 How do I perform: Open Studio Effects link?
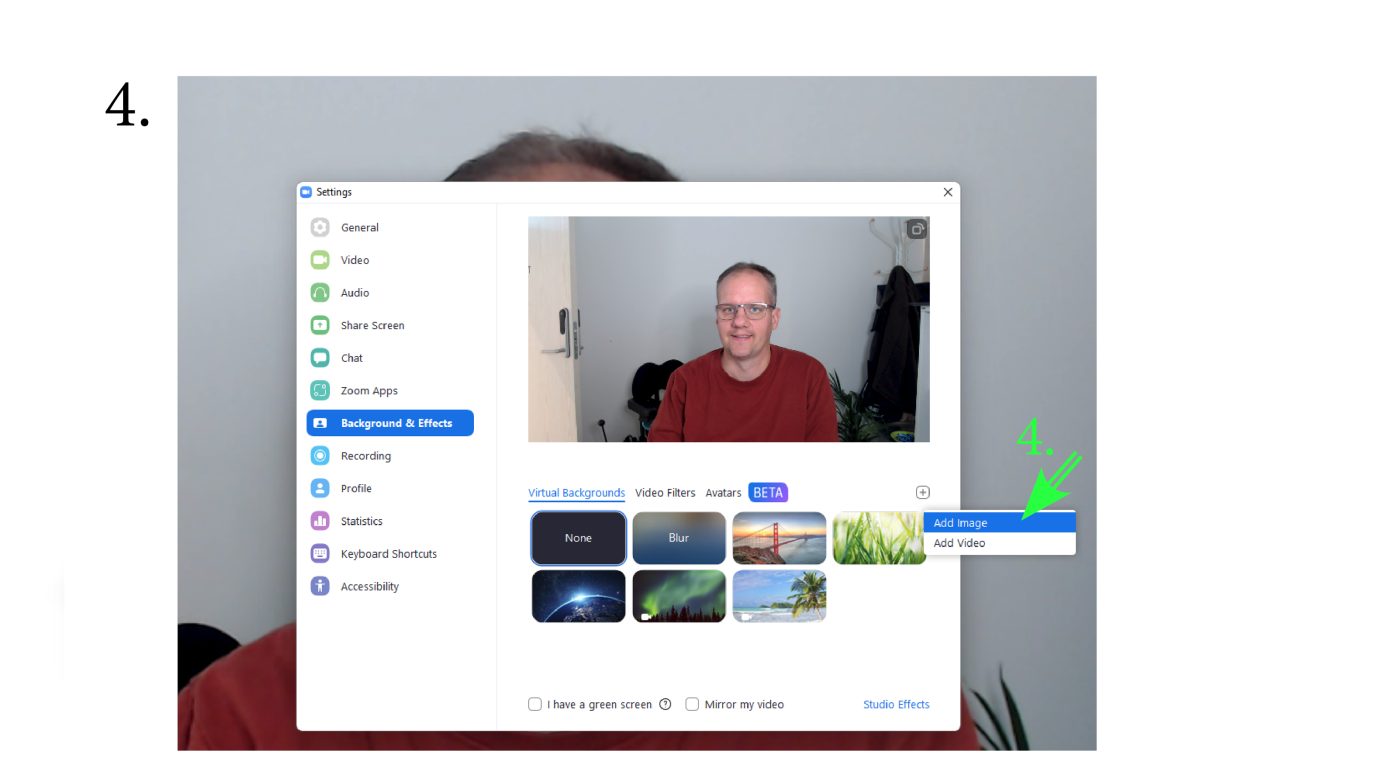(x=896, y=704)
